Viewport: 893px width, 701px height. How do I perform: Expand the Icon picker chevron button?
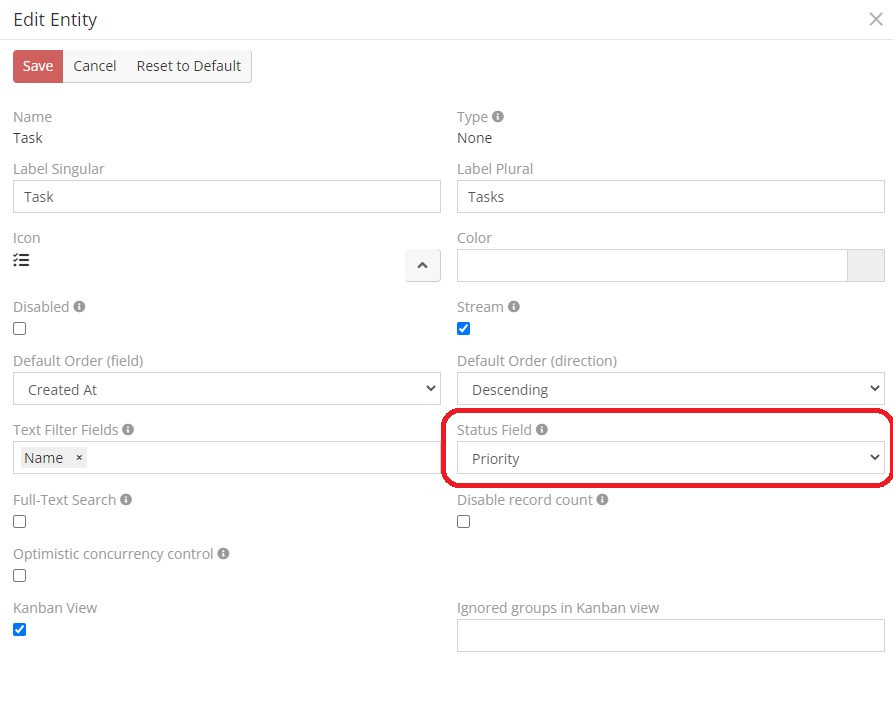(x=422, y=266)
